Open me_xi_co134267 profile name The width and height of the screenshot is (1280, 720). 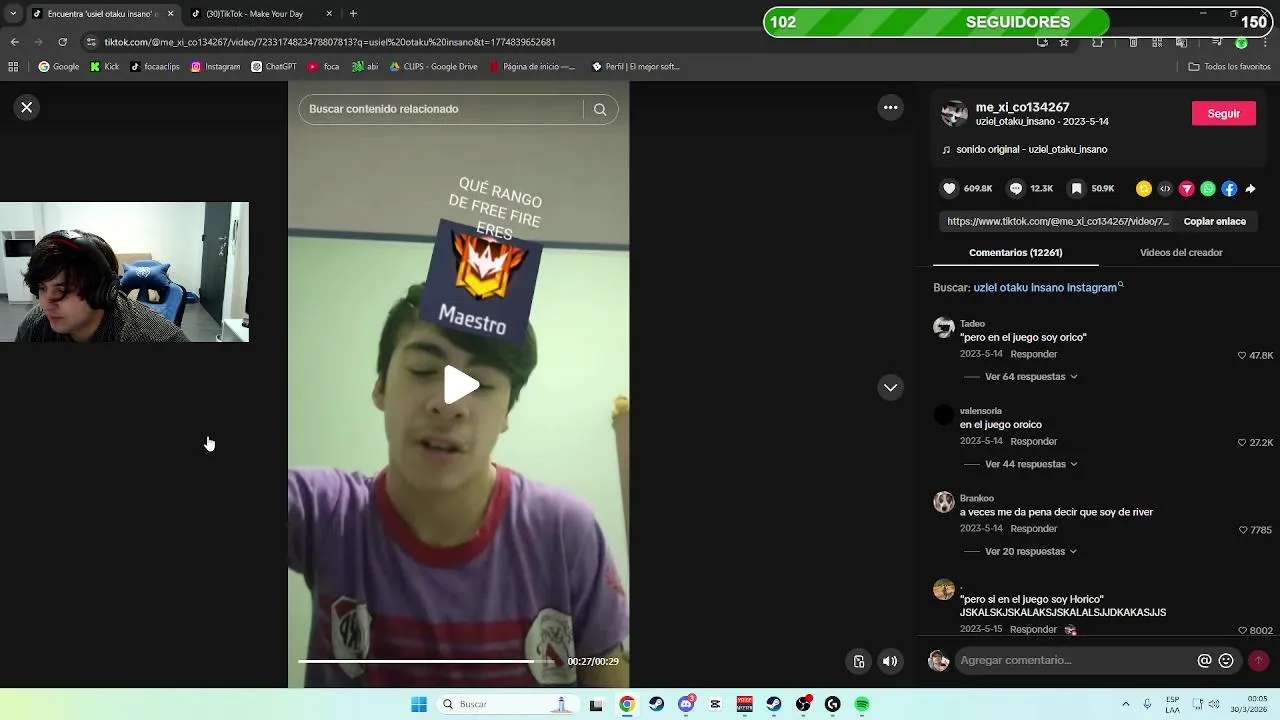[x=1022, y=107]
